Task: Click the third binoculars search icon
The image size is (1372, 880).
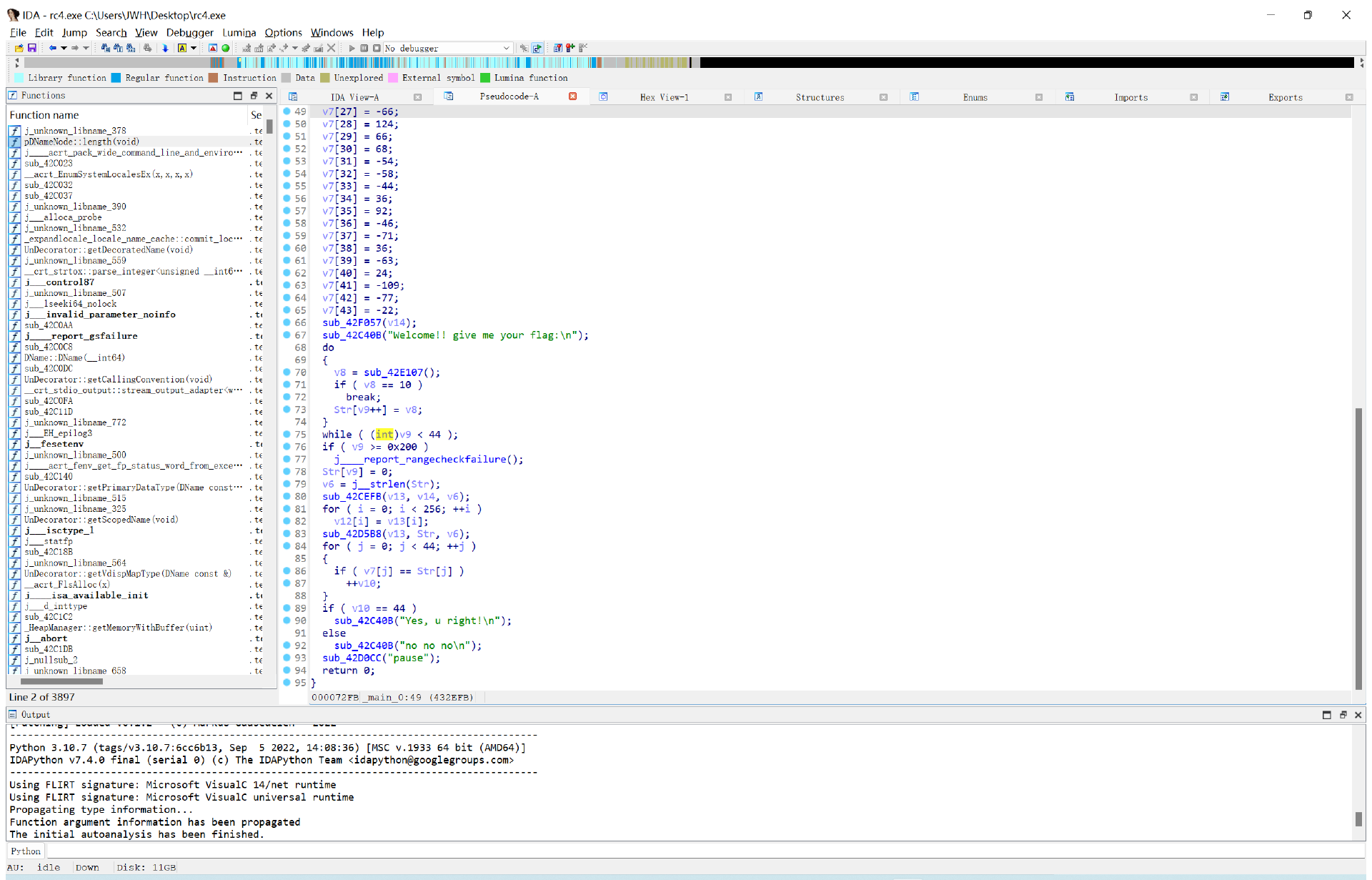Action: [x=131, y=48]
